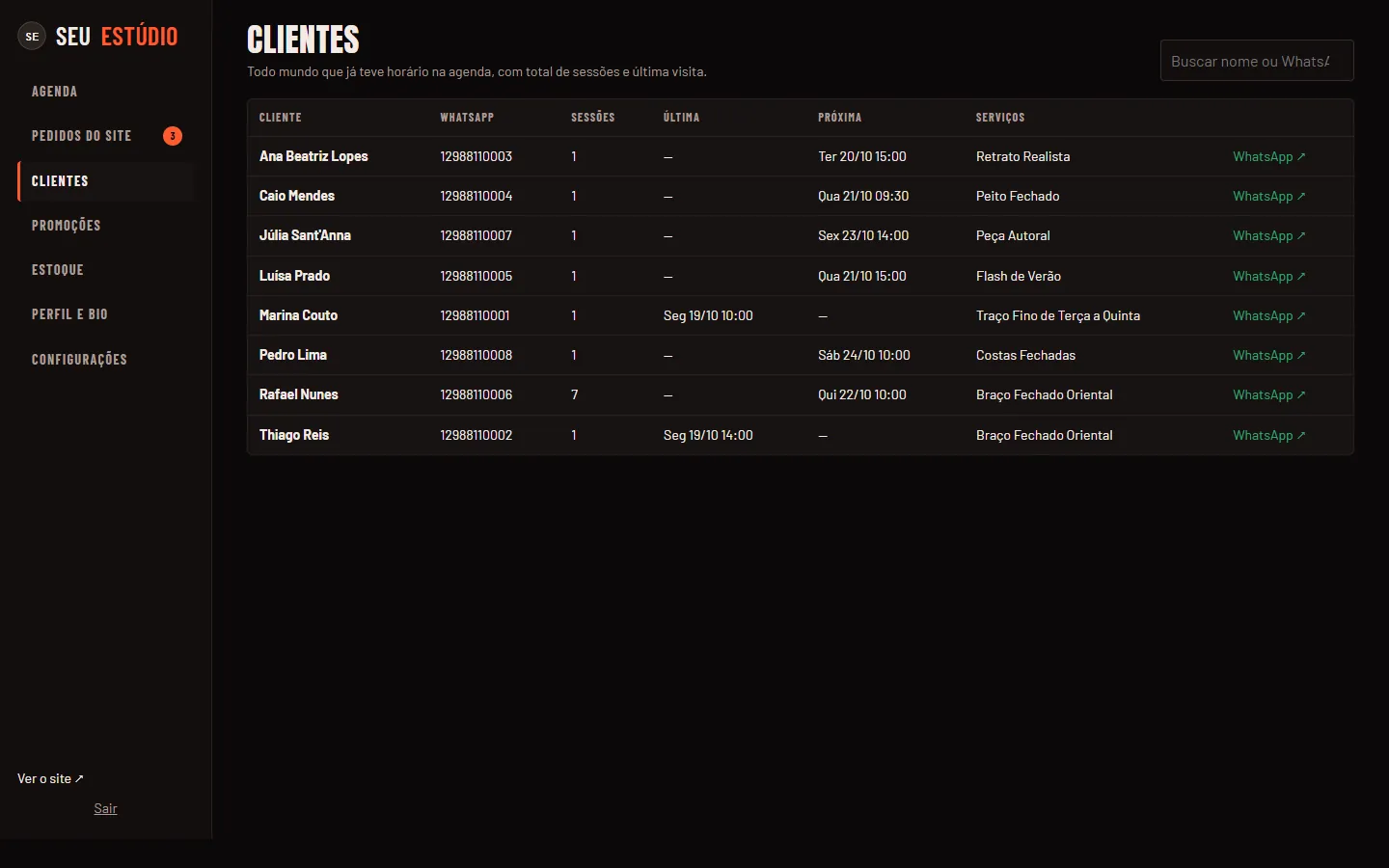Click the Retrato Realista service cell
This screenshot has height=868, width=1389.
pos(1022,156)
